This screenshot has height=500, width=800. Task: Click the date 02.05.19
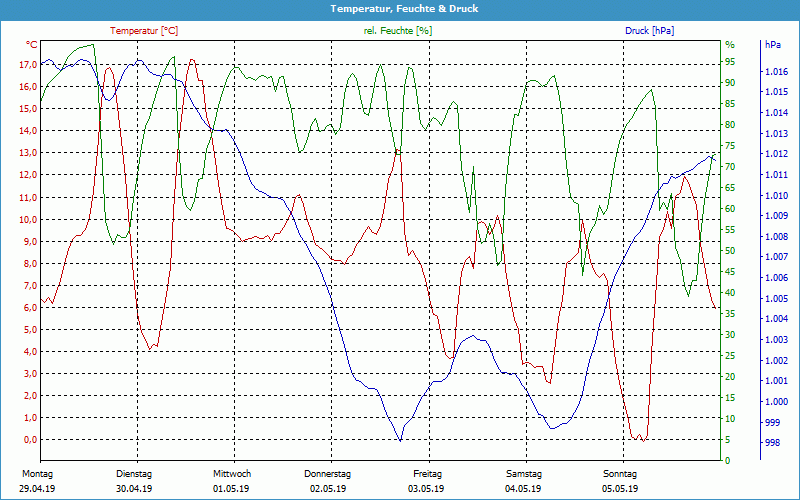(x=328, y=488)
